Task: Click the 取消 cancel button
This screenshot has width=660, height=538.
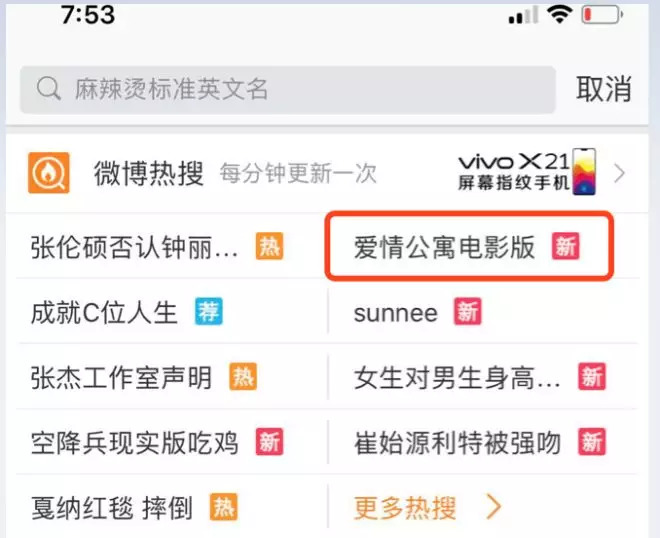Action: 604,89
